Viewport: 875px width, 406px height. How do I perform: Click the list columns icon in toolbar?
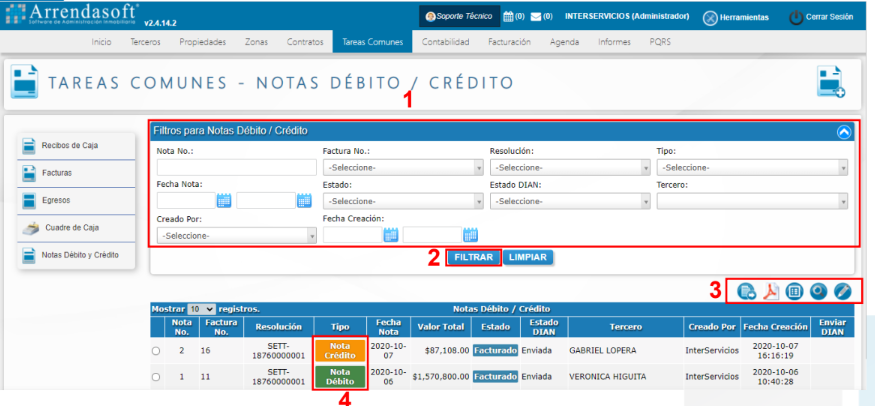(794, 292)
